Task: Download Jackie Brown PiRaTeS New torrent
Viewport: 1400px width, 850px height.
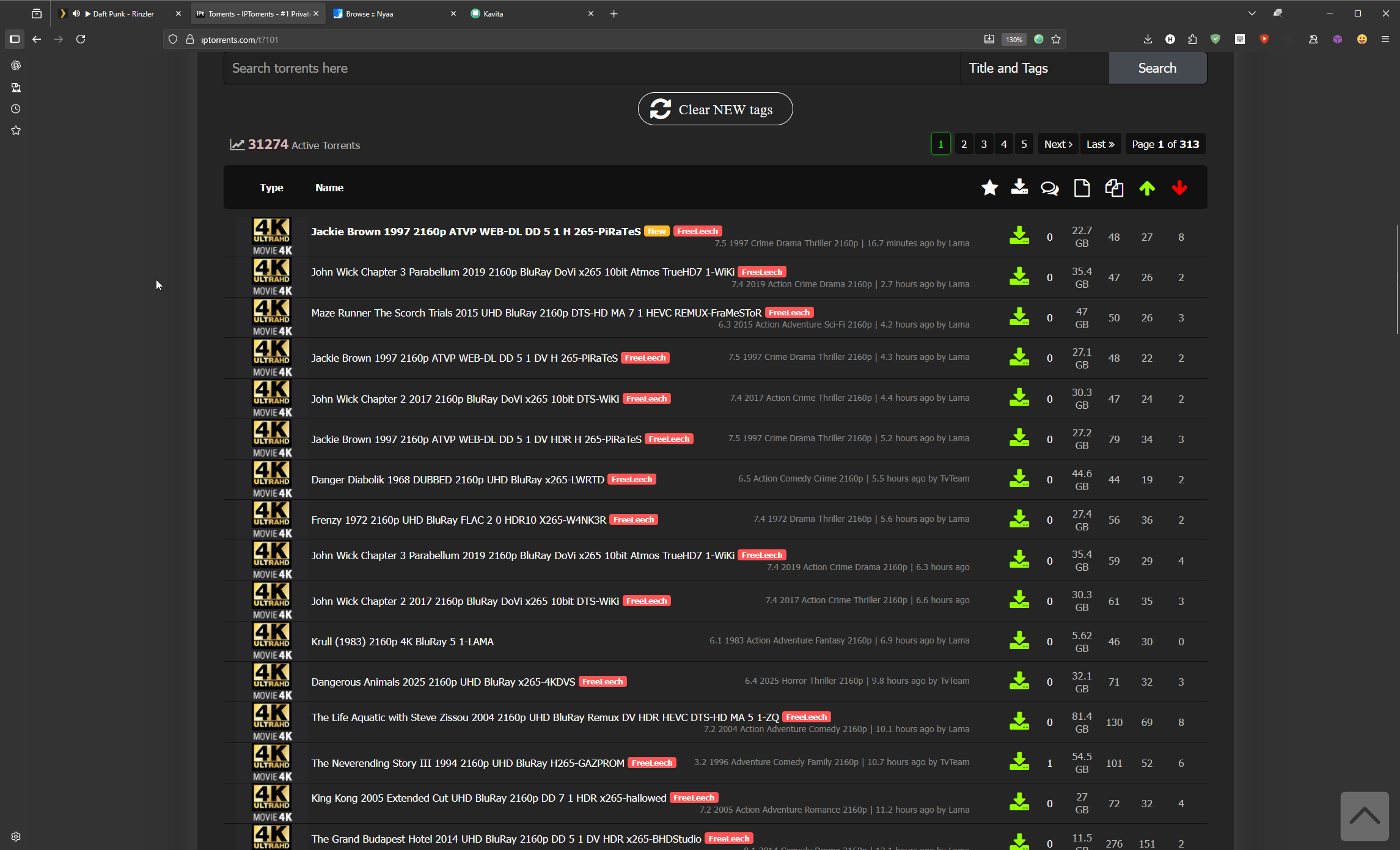Action: coord(1019,236)
